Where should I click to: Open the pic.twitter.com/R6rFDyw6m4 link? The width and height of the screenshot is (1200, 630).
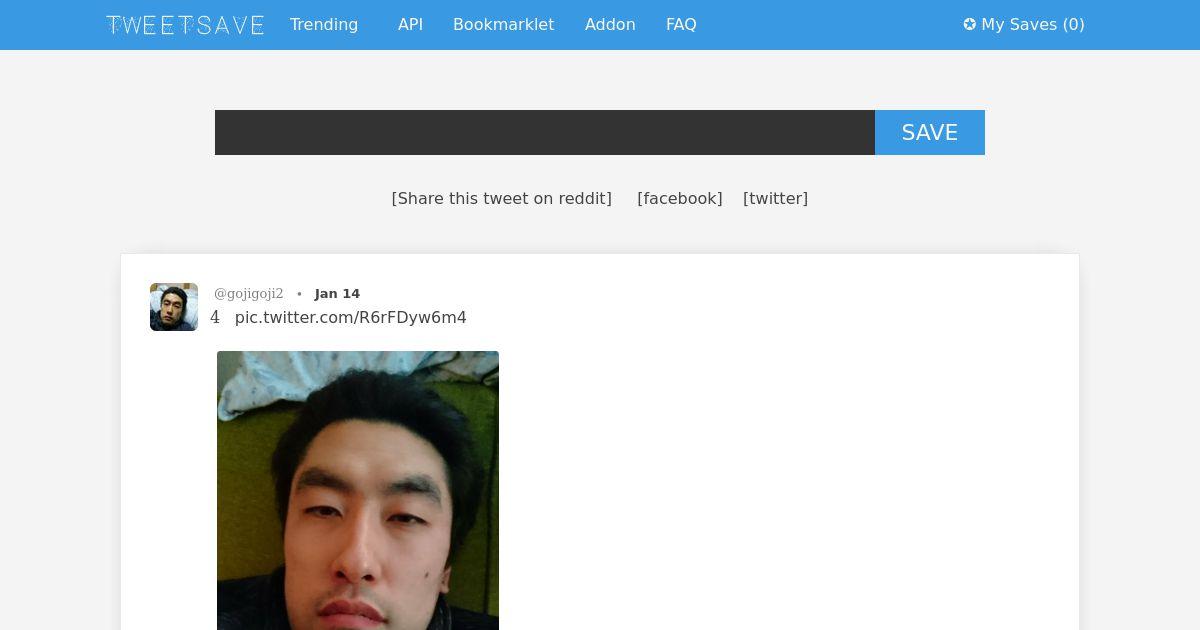[x=351, y=317]
